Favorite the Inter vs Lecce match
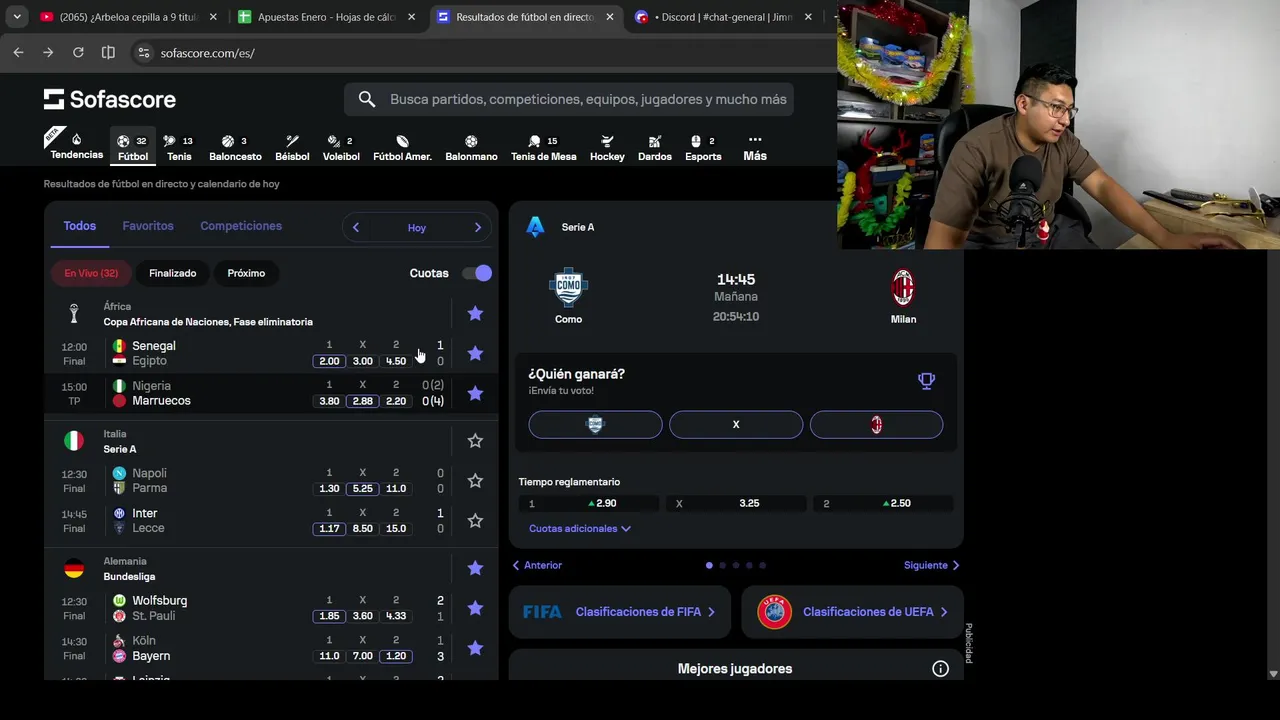Viewport: 1280px width, 720px height. pos(475,521)
